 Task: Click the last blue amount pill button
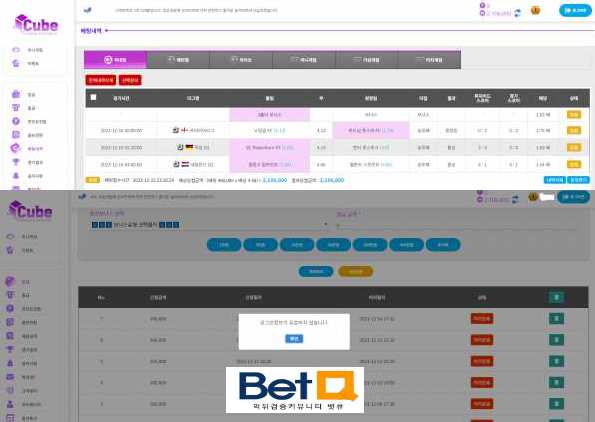tap(443, 245)
